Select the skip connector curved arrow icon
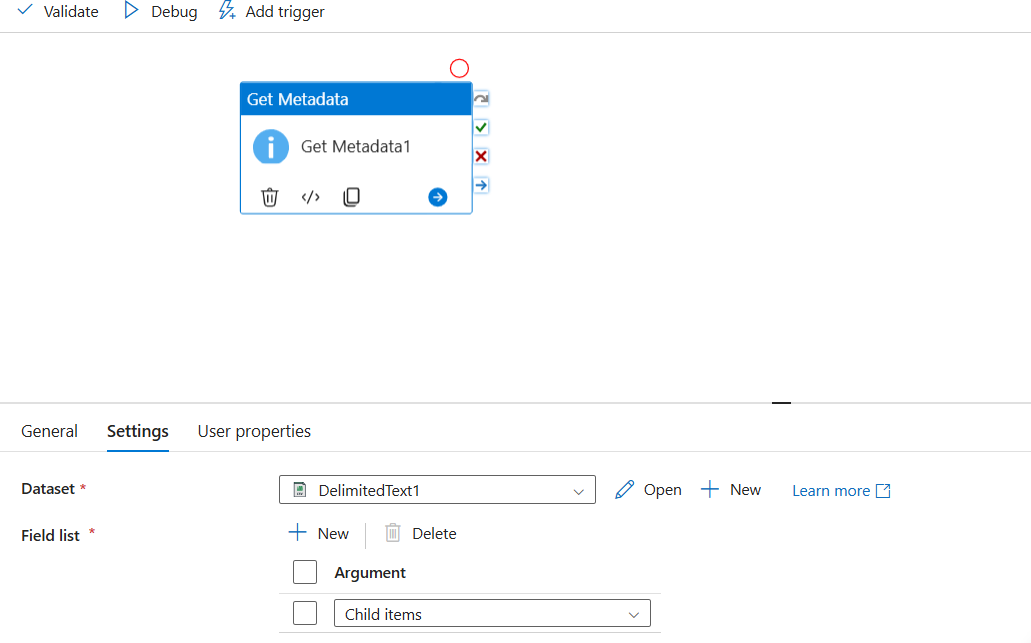 [481, 98]
